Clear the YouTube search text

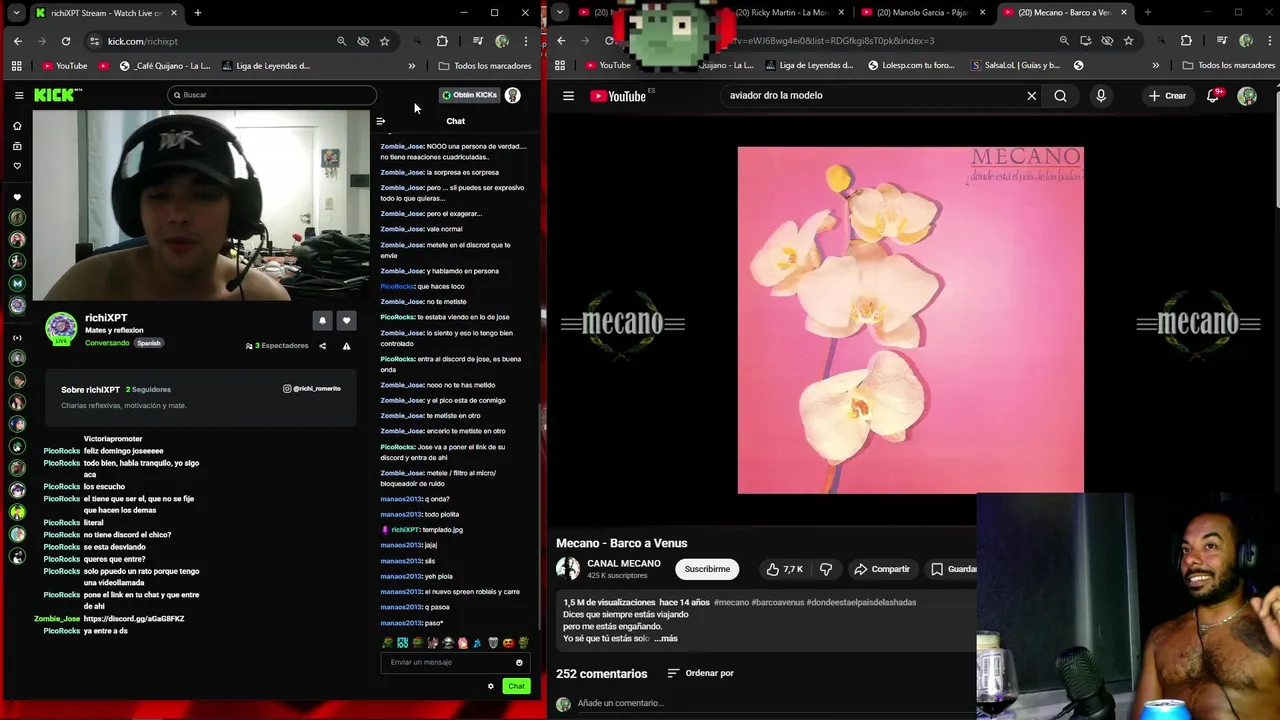tap(1031, 96)
